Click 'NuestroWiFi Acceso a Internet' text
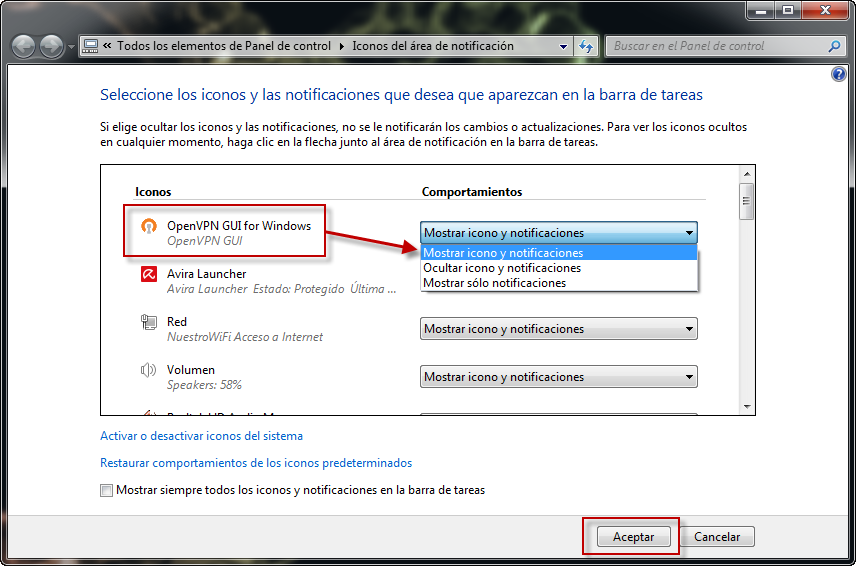This screenshot has width=856, height=566. click(x=245, y=337)
